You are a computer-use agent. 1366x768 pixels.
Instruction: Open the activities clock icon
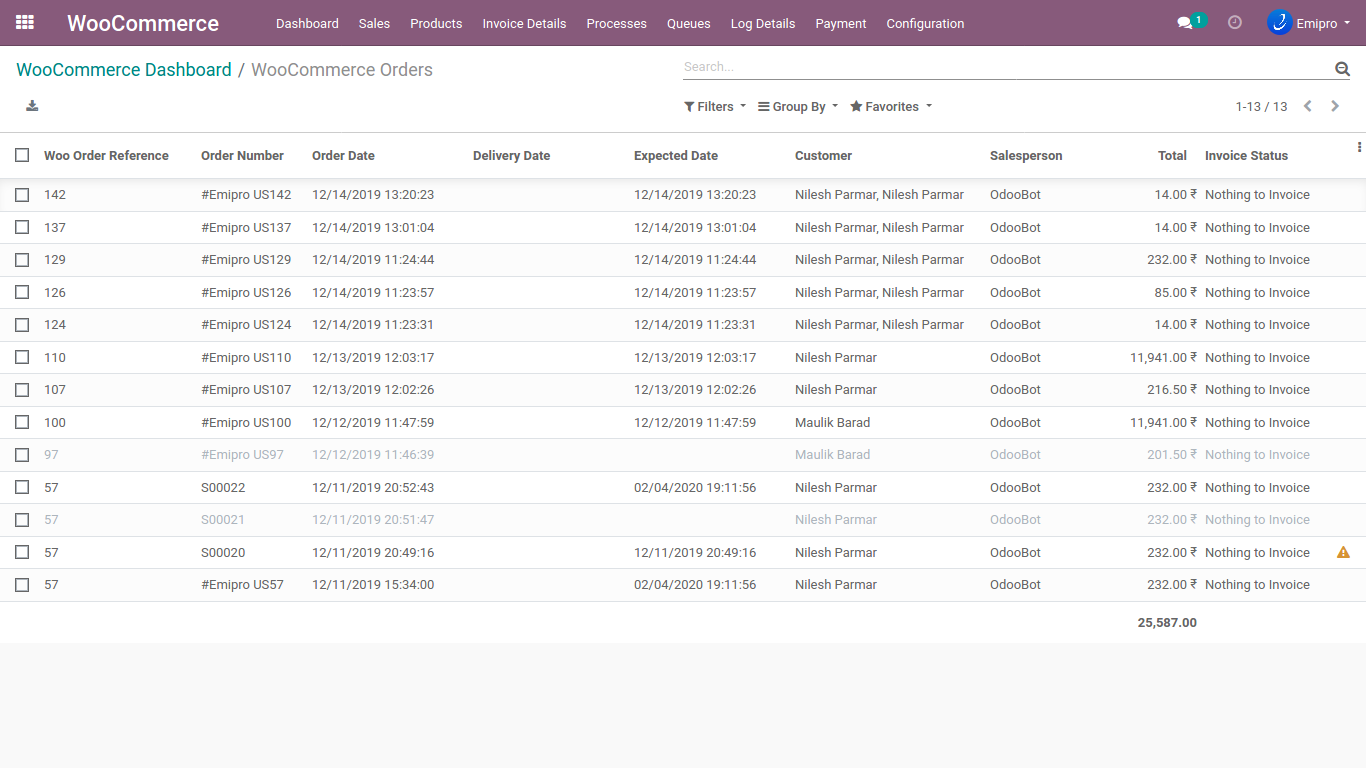click(x=1235, y=22)
